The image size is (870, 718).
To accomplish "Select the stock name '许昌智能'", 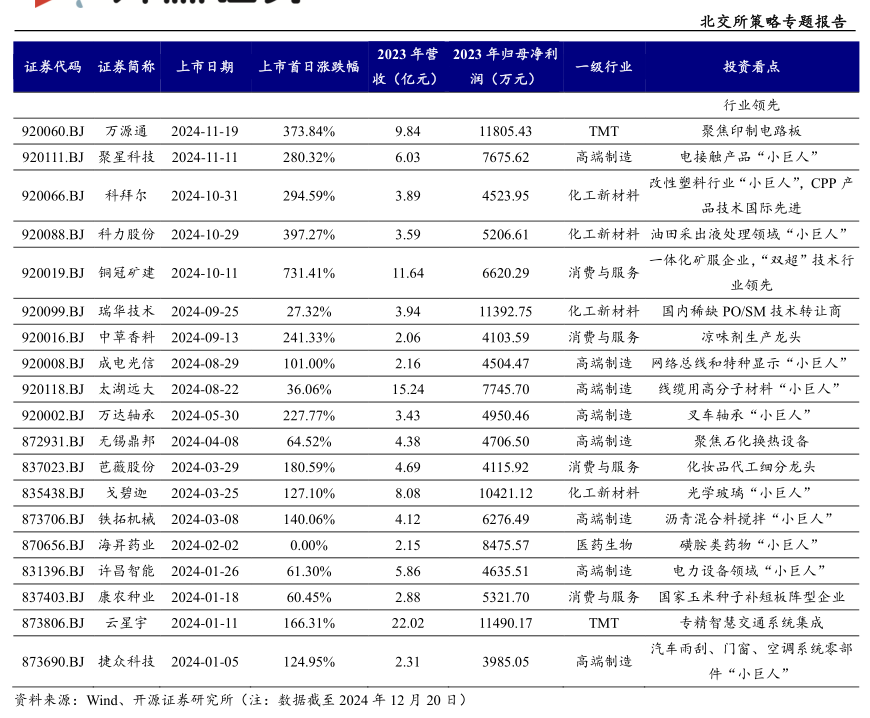I will [x=127, y=572].
